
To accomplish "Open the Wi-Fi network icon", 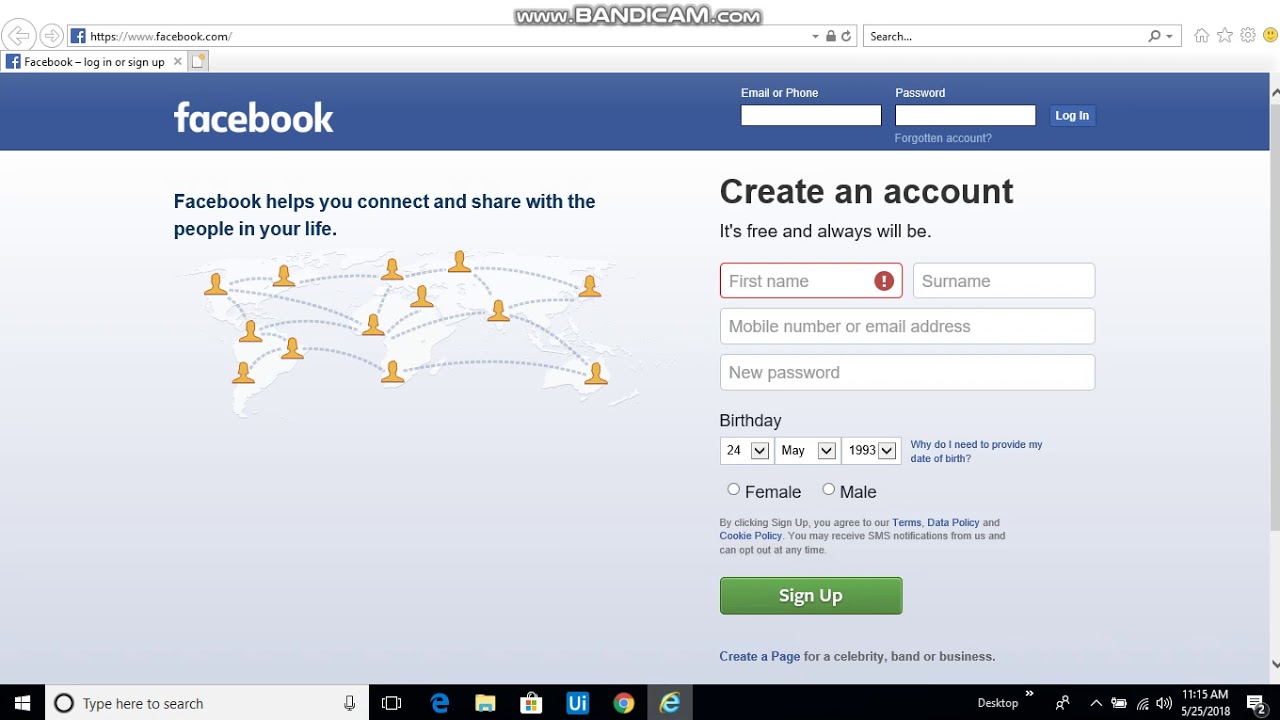I will click(1142, 703).
